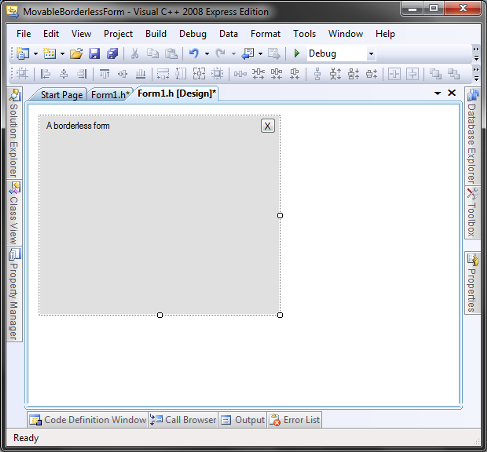Expand the Undo history dropdown arrow
The height and width of the screenshot is (452, 487).
click(x=207, y=54)
